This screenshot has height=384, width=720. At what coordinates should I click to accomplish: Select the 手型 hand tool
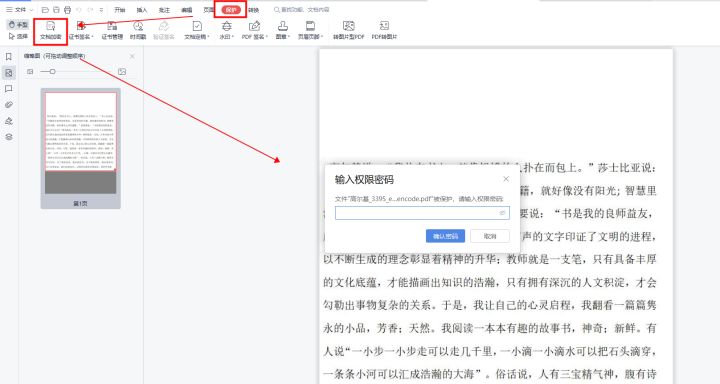(18, 25)
